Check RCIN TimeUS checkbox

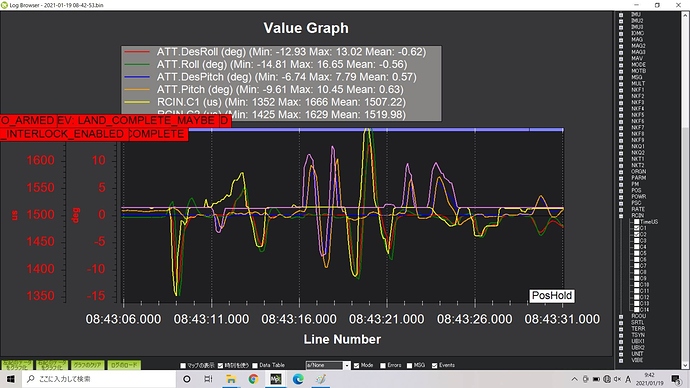636,222
